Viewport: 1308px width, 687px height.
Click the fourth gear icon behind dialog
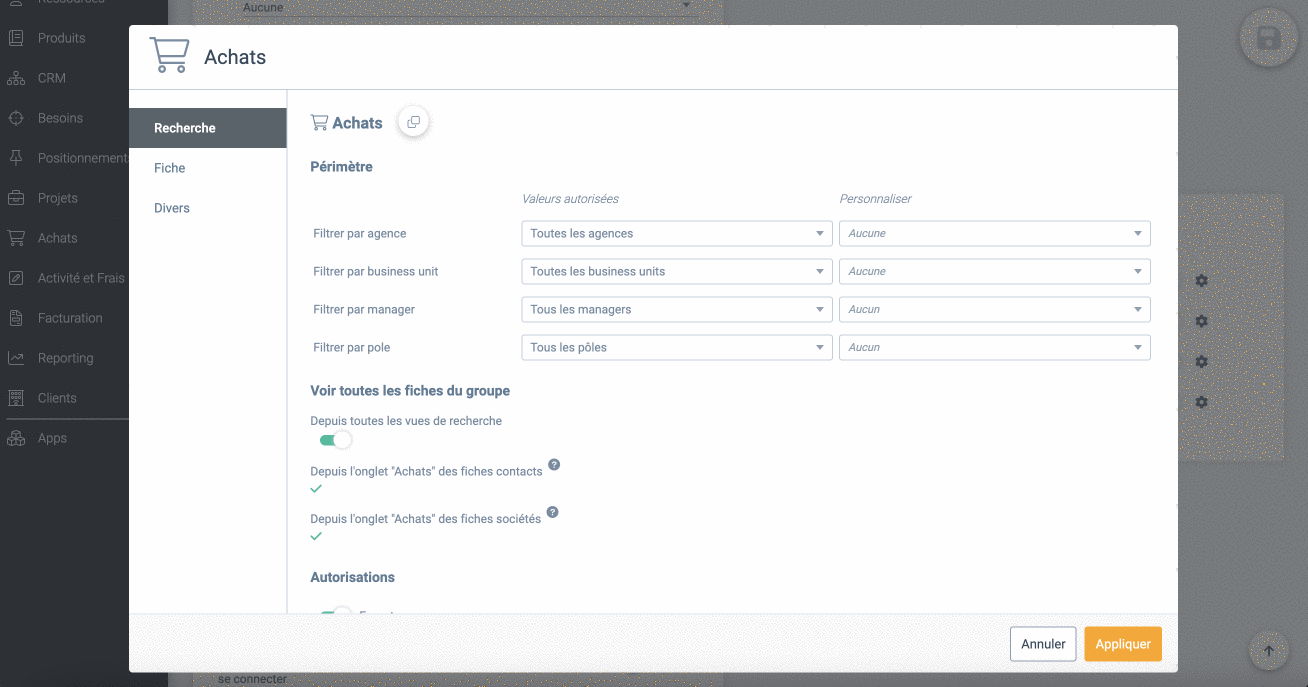pyautogui.click(x=1202, y=402)
